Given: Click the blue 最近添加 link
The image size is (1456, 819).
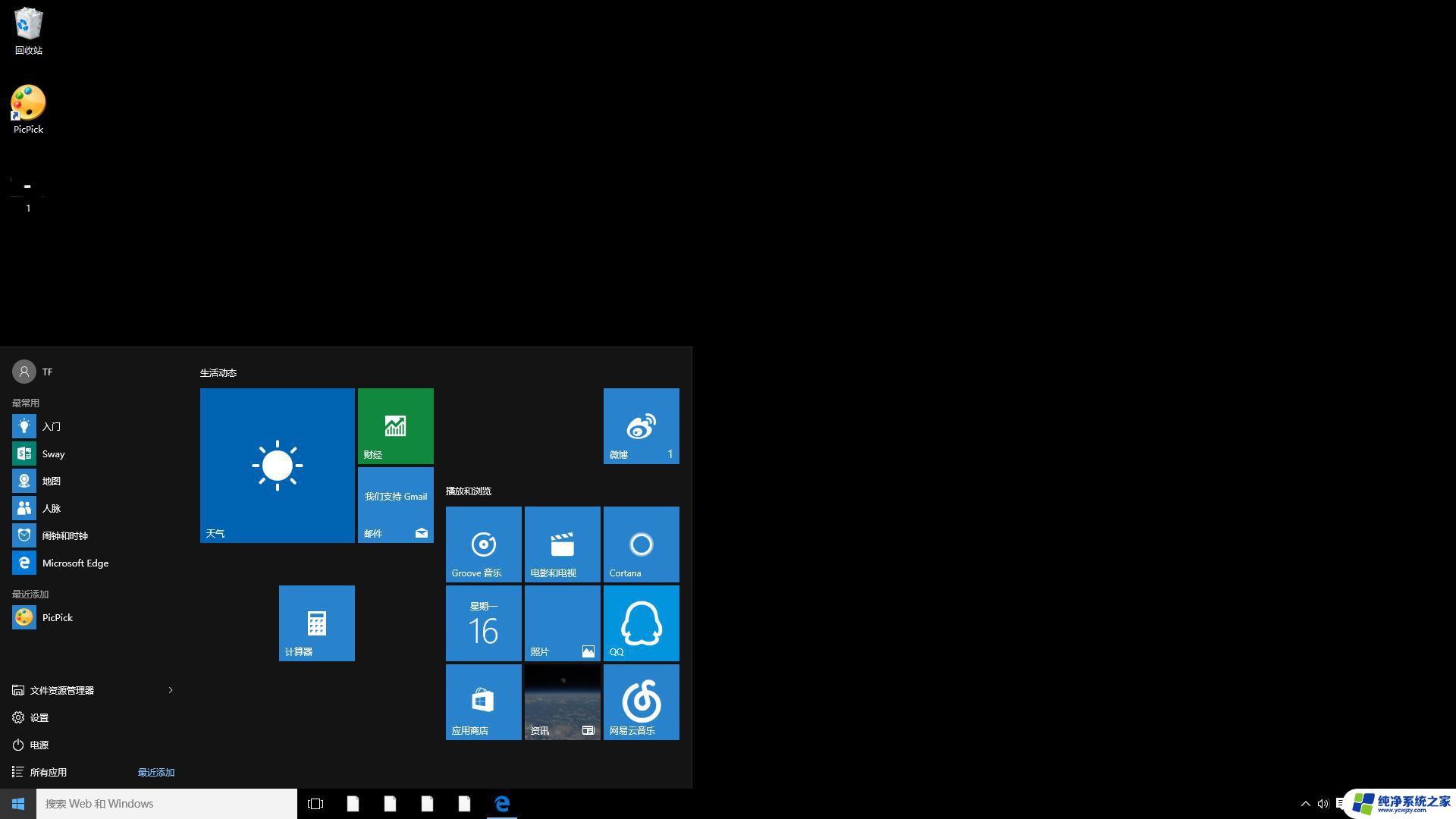Looking at the screenshot, I should click(x=156, y=772).
